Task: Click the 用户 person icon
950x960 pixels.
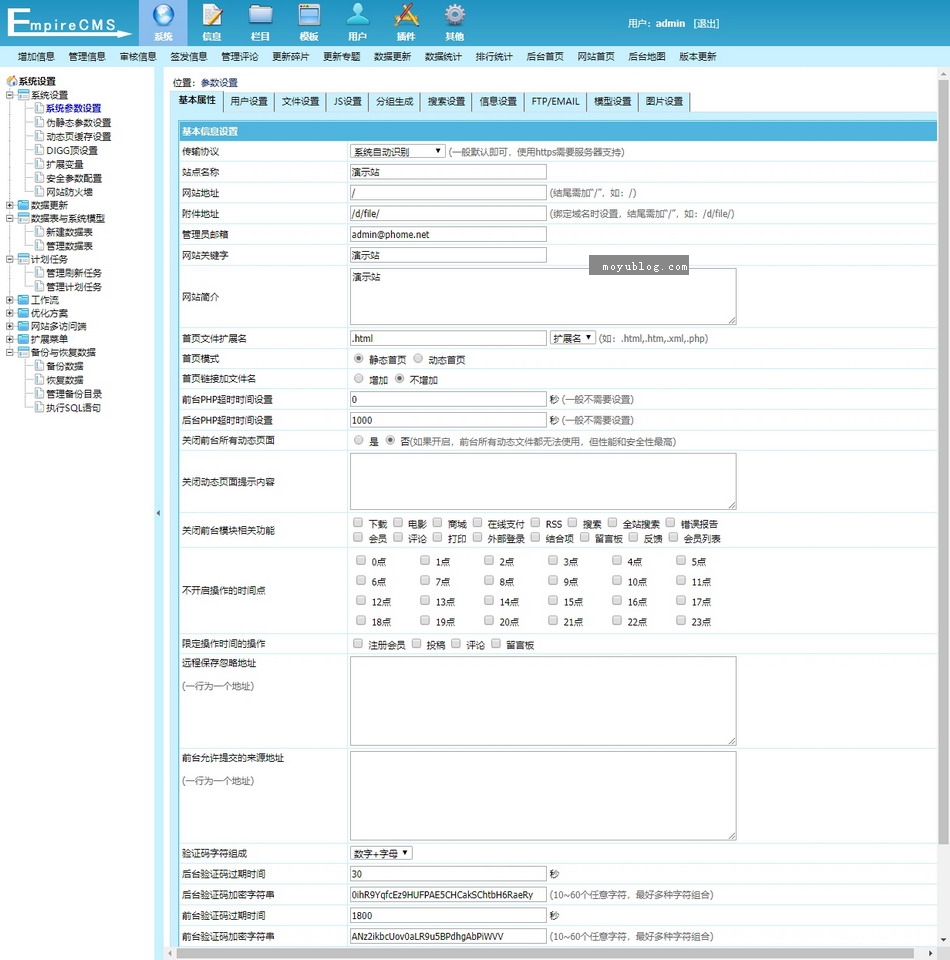Action: 357,16
